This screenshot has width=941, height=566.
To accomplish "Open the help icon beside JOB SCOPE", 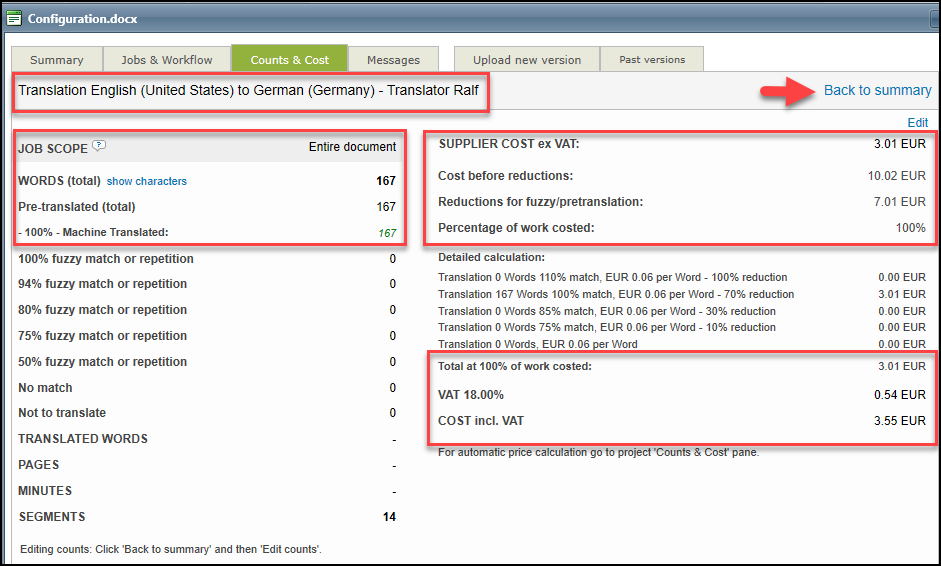I will point(99,146).
